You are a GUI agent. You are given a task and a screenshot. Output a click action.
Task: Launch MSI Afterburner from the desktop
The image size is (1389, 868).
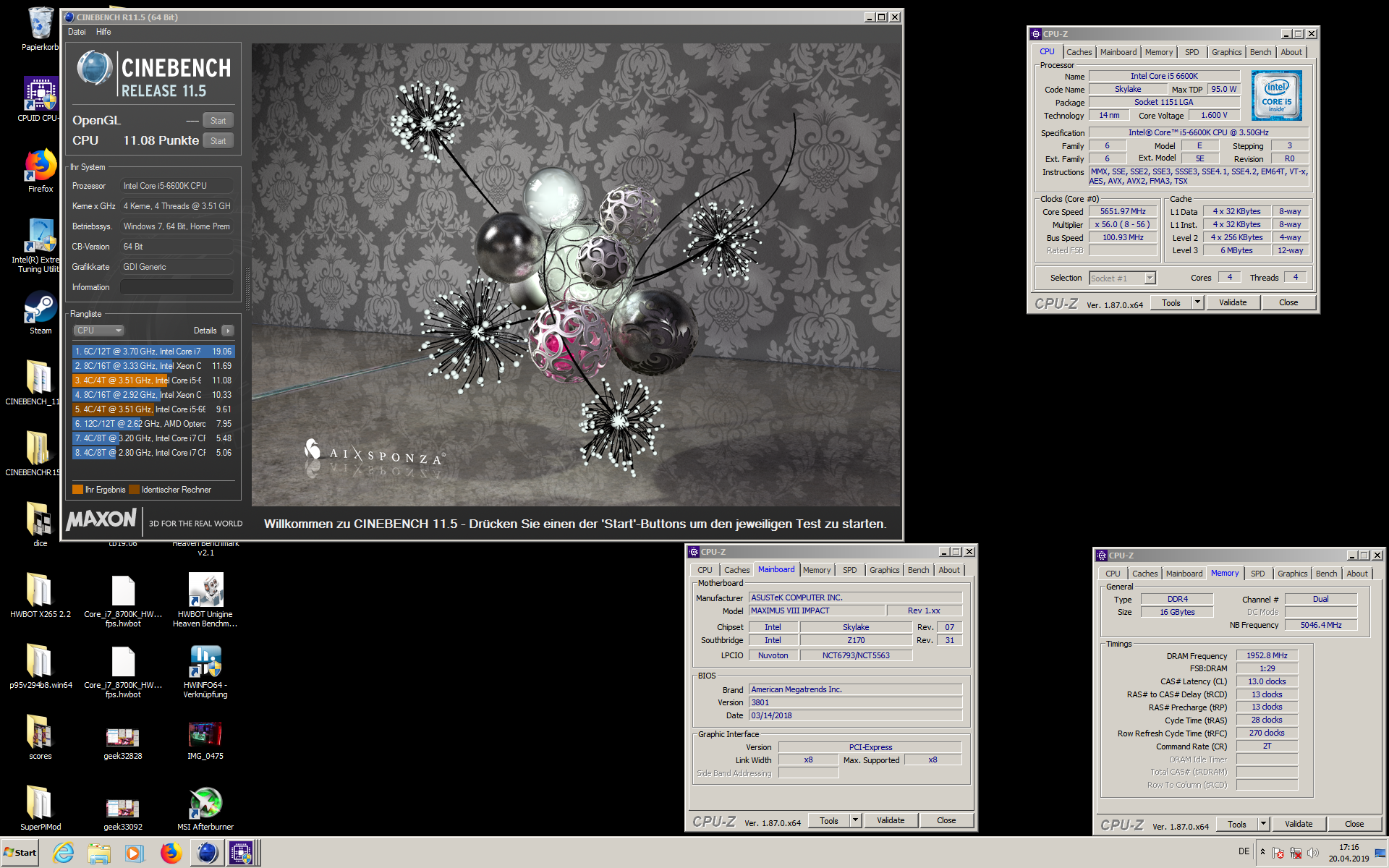[x=205, y=804]
